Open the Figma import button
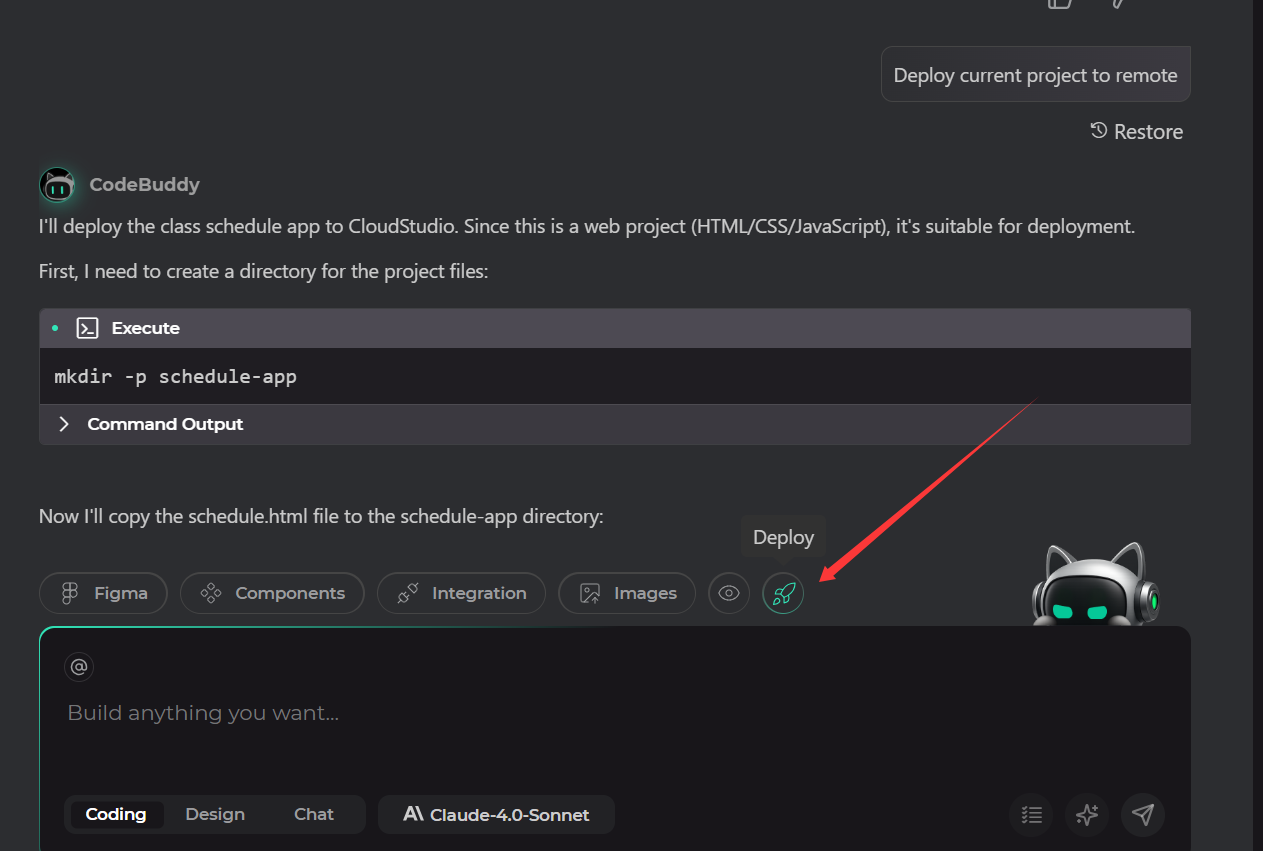This screenshot has width=1263, height=851. tap(103, 593)
